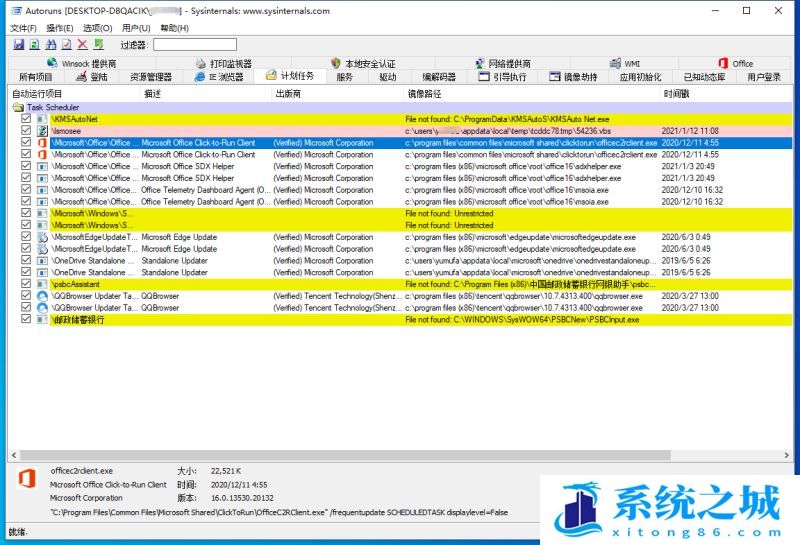Uncheck the \KMSAutoNet entry checkbox

click(x=26, y=118)
